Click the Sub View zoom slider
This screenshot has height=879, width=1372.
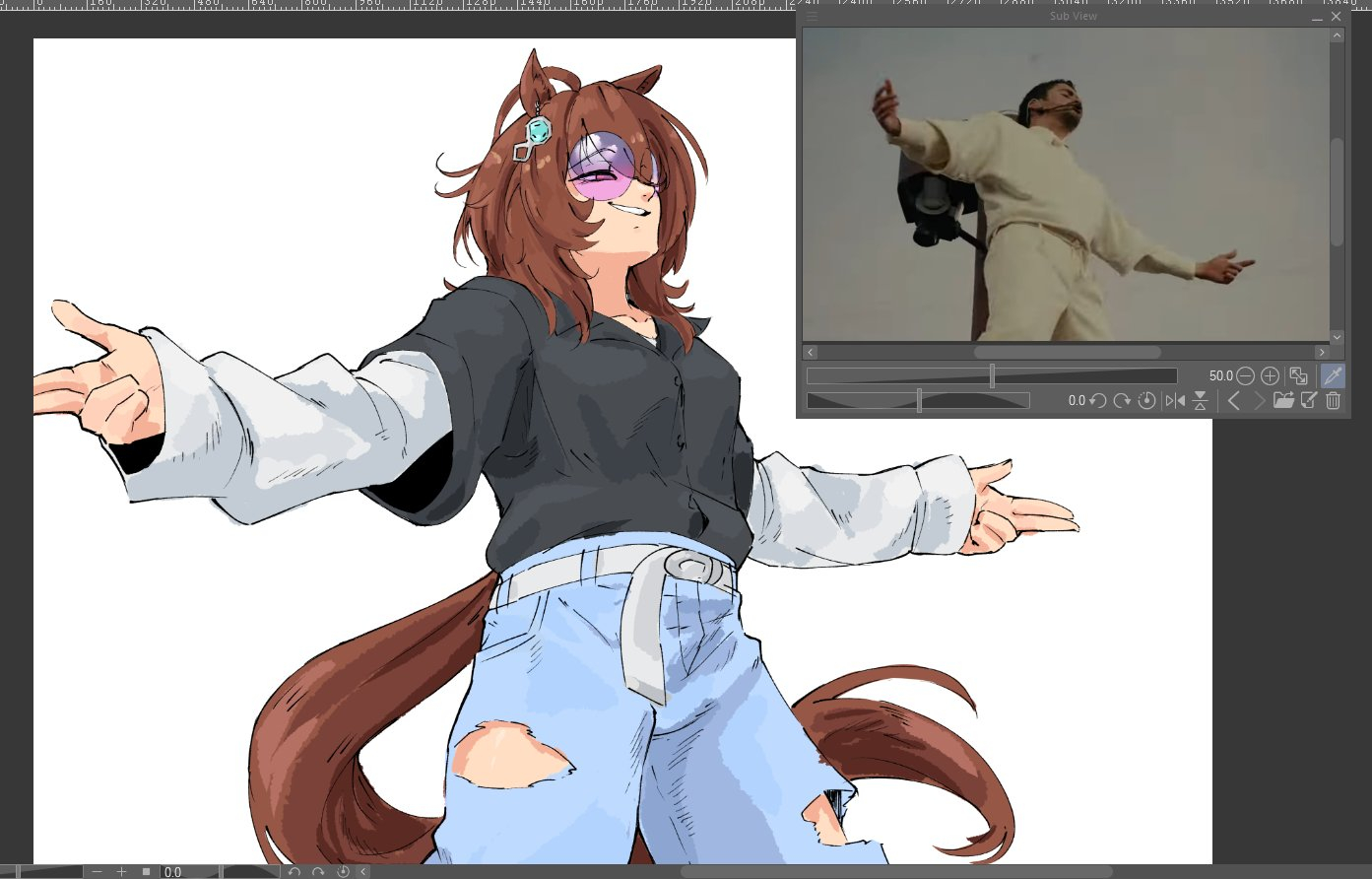[991, 376]
